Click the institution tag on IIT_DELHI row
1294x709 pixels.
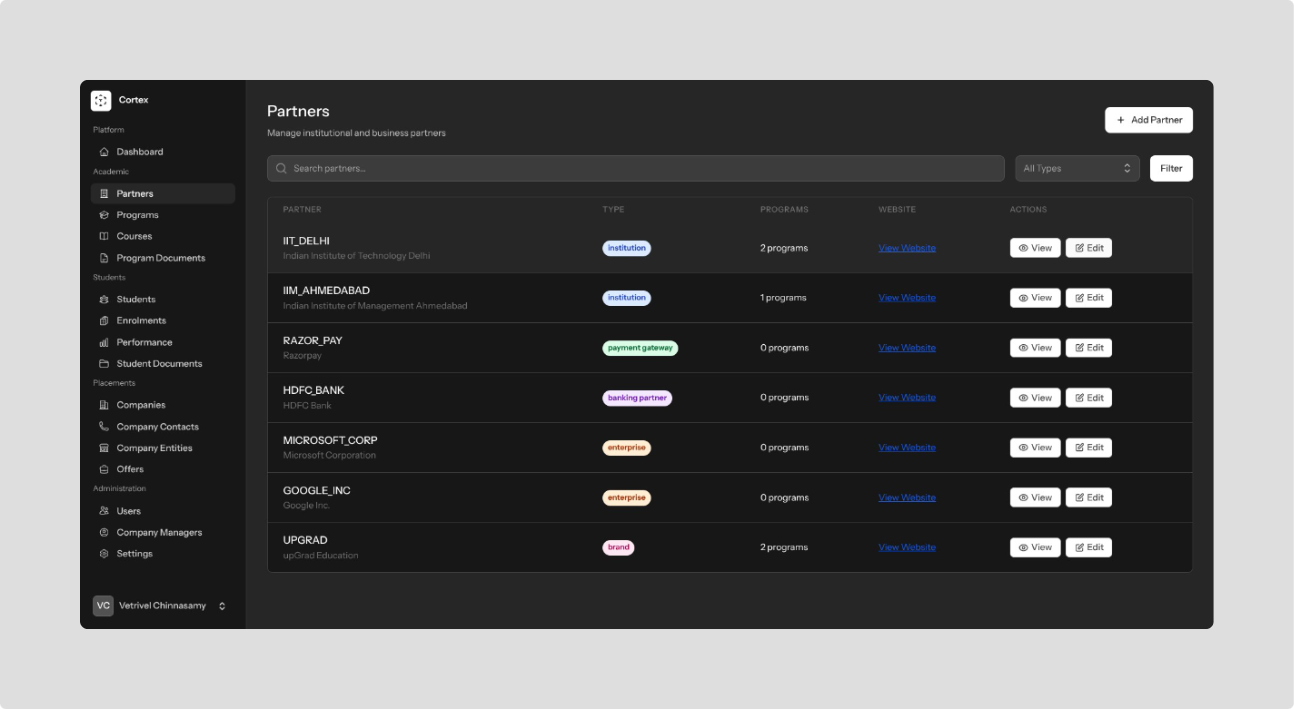click(x=627, y=248)
